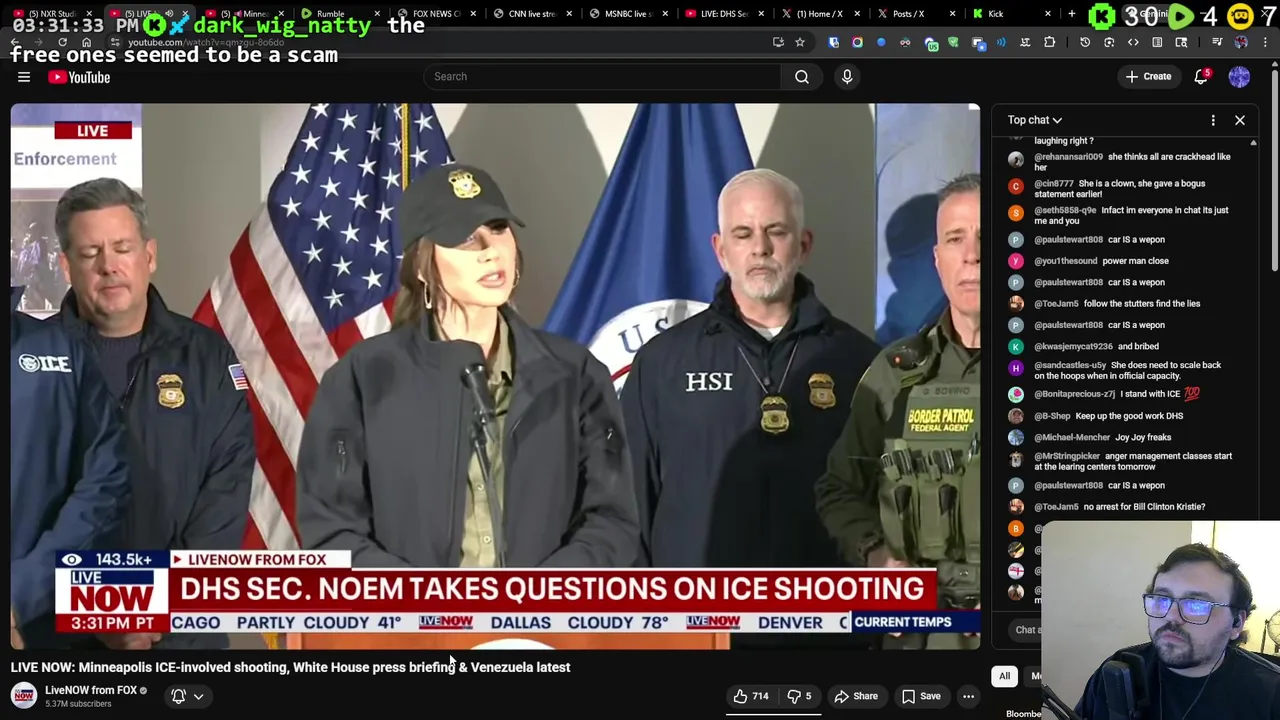Switch to the Home / X tab
The width and height of the screenshot is (1280, 720).
tap(822, 14)
